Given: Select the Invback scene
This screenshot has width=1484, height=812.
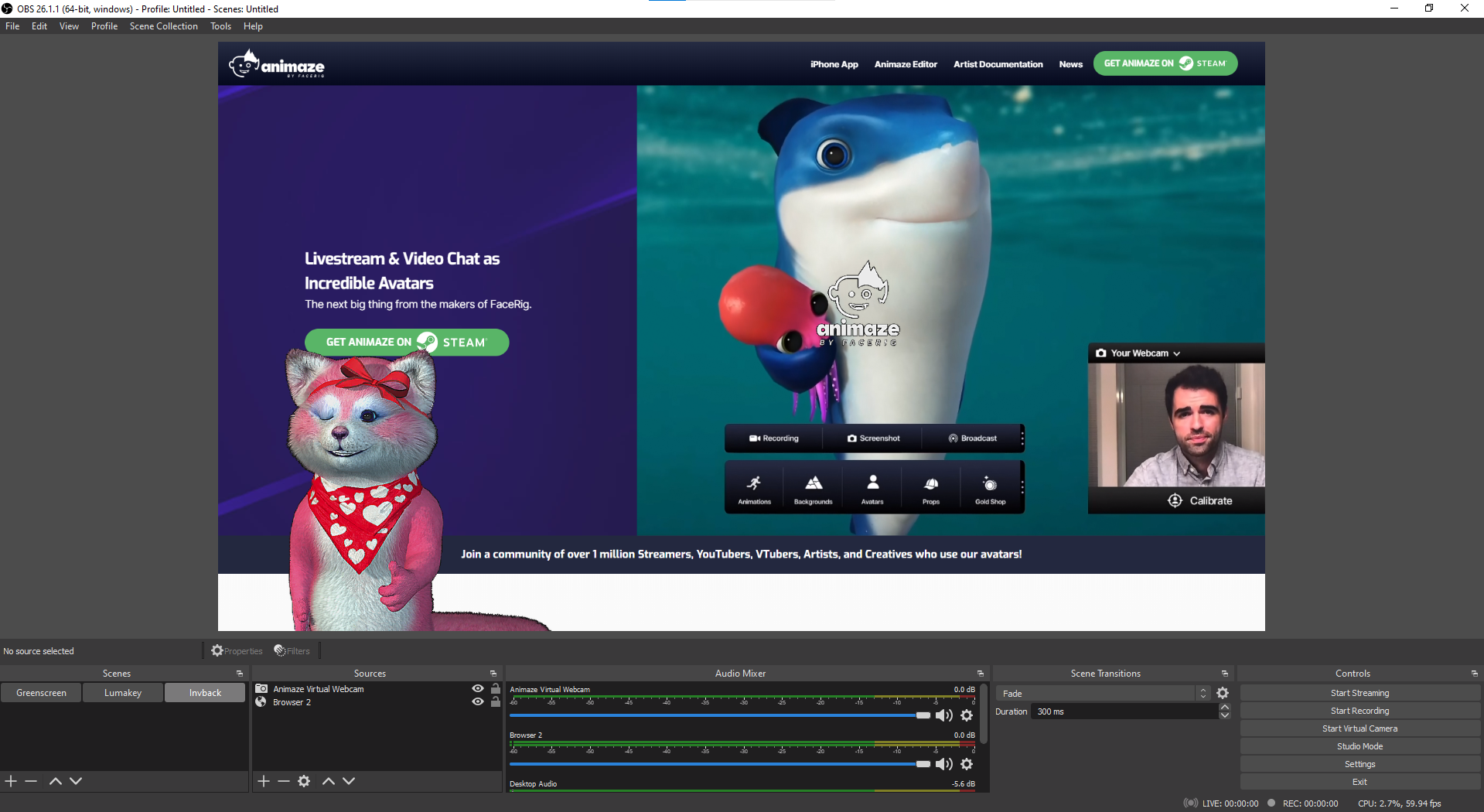Looking at the screenshot, I should coord(205,693).
